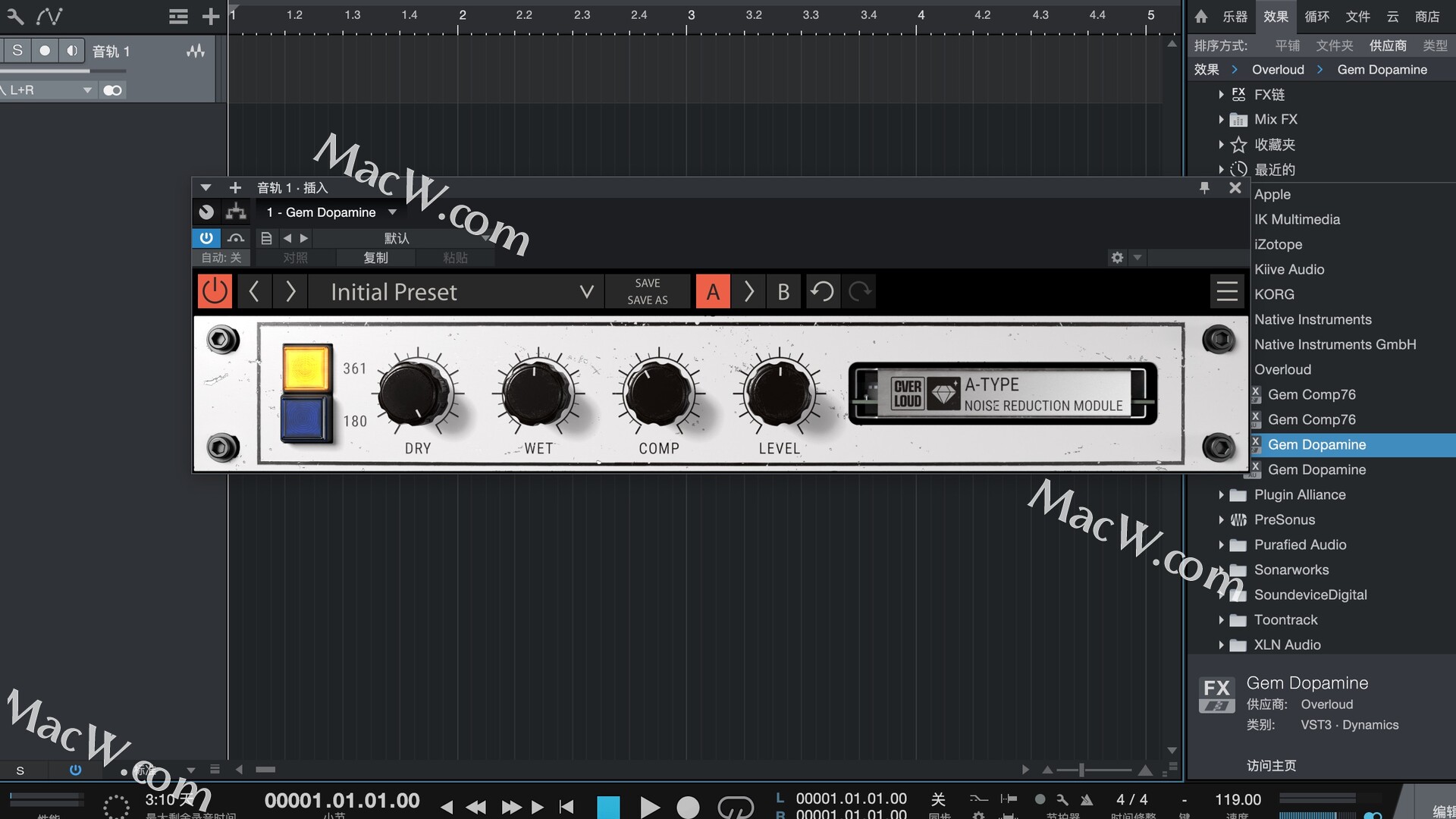The height and width of the screenshot is (819, 1456).
Task: Open the 云 (Cloud) tab
Action: [x=1392, y=16]
